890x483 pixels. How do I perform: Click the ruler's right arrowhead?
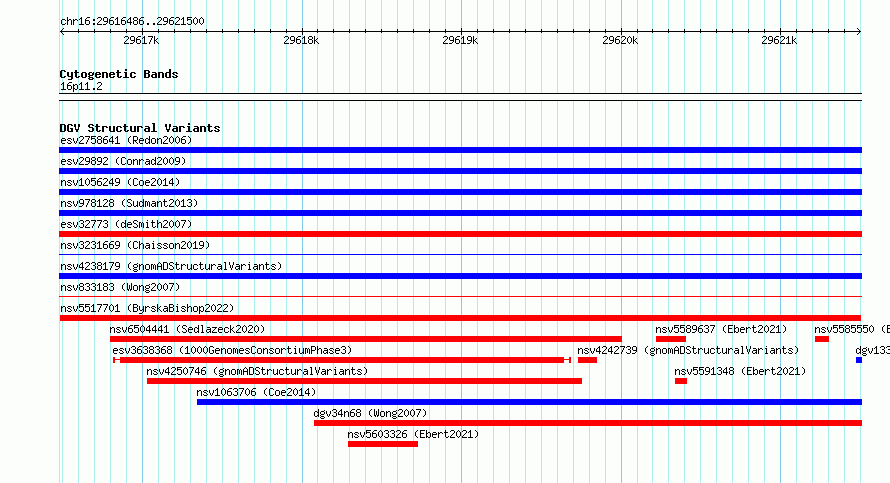(x=859, y=31)
